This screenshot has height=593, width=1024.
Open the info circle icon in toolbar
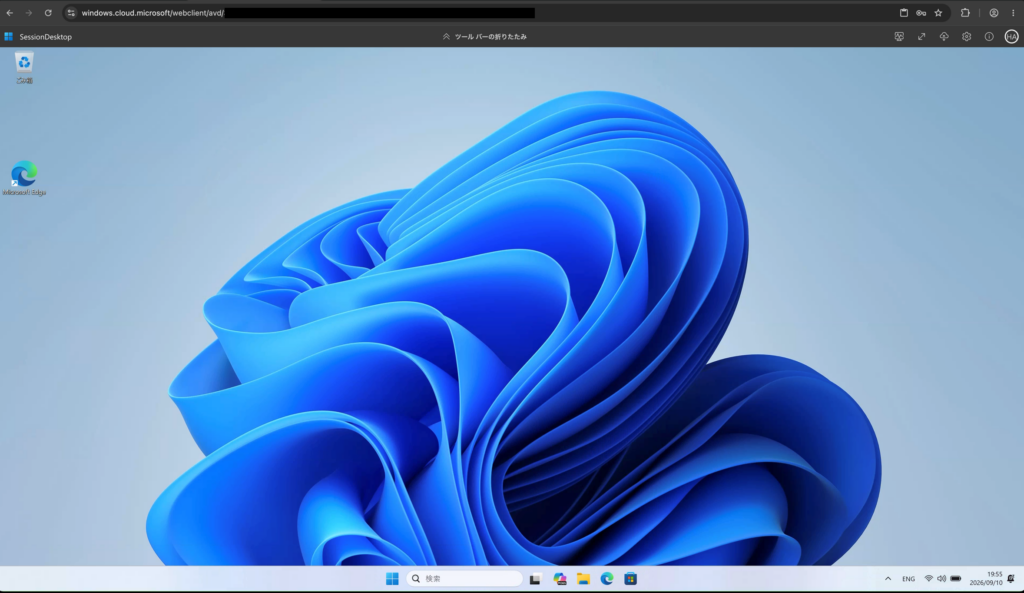click(x=989, y=37)
